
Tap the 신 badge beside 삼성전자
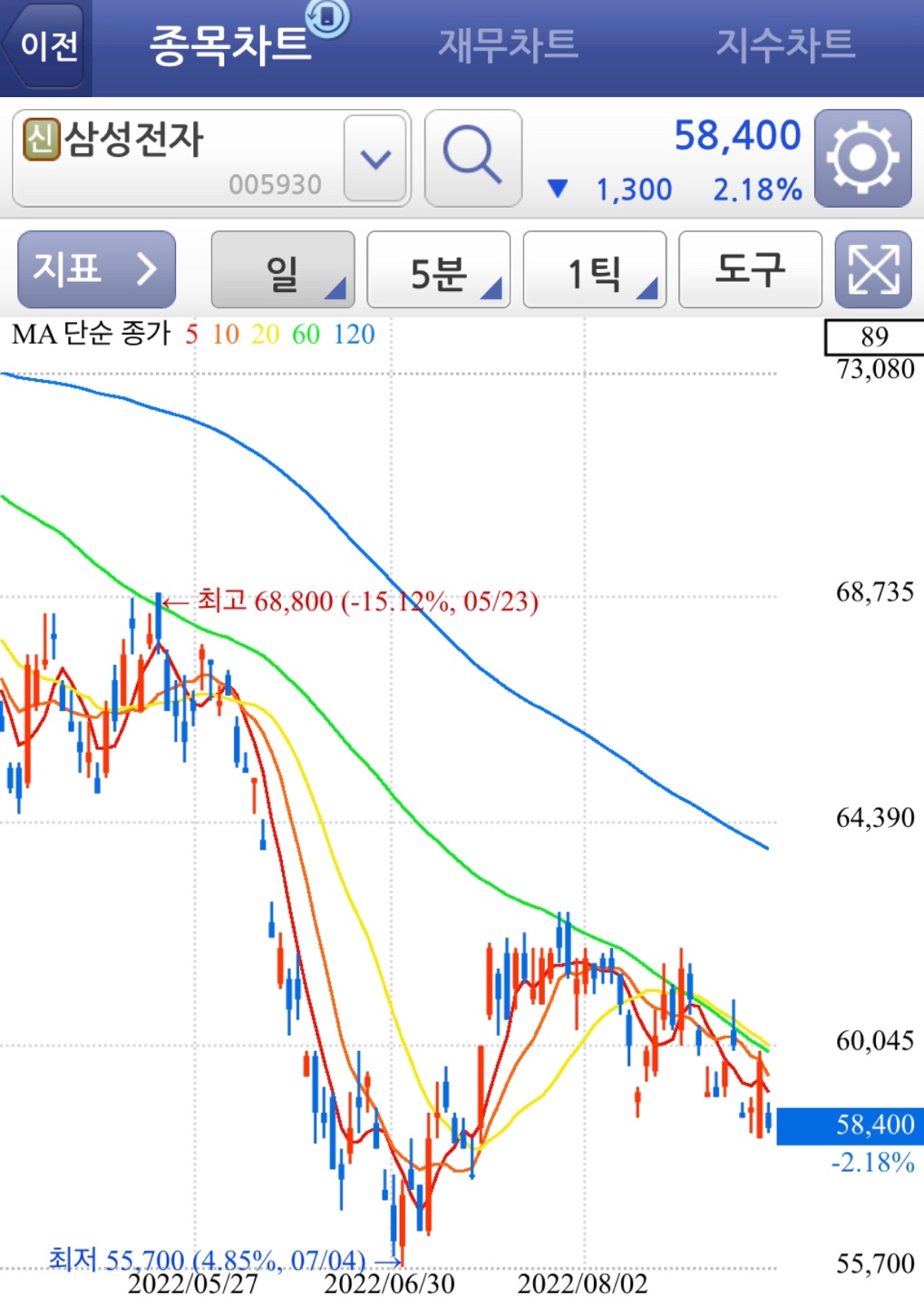41,140
